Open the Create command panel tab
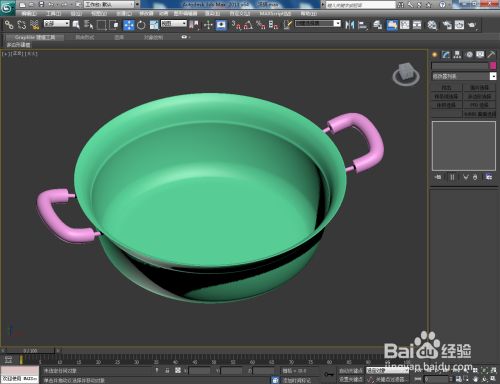Image resolution: width=500 pixels, height=384 pixels. (x=435, y=55)
